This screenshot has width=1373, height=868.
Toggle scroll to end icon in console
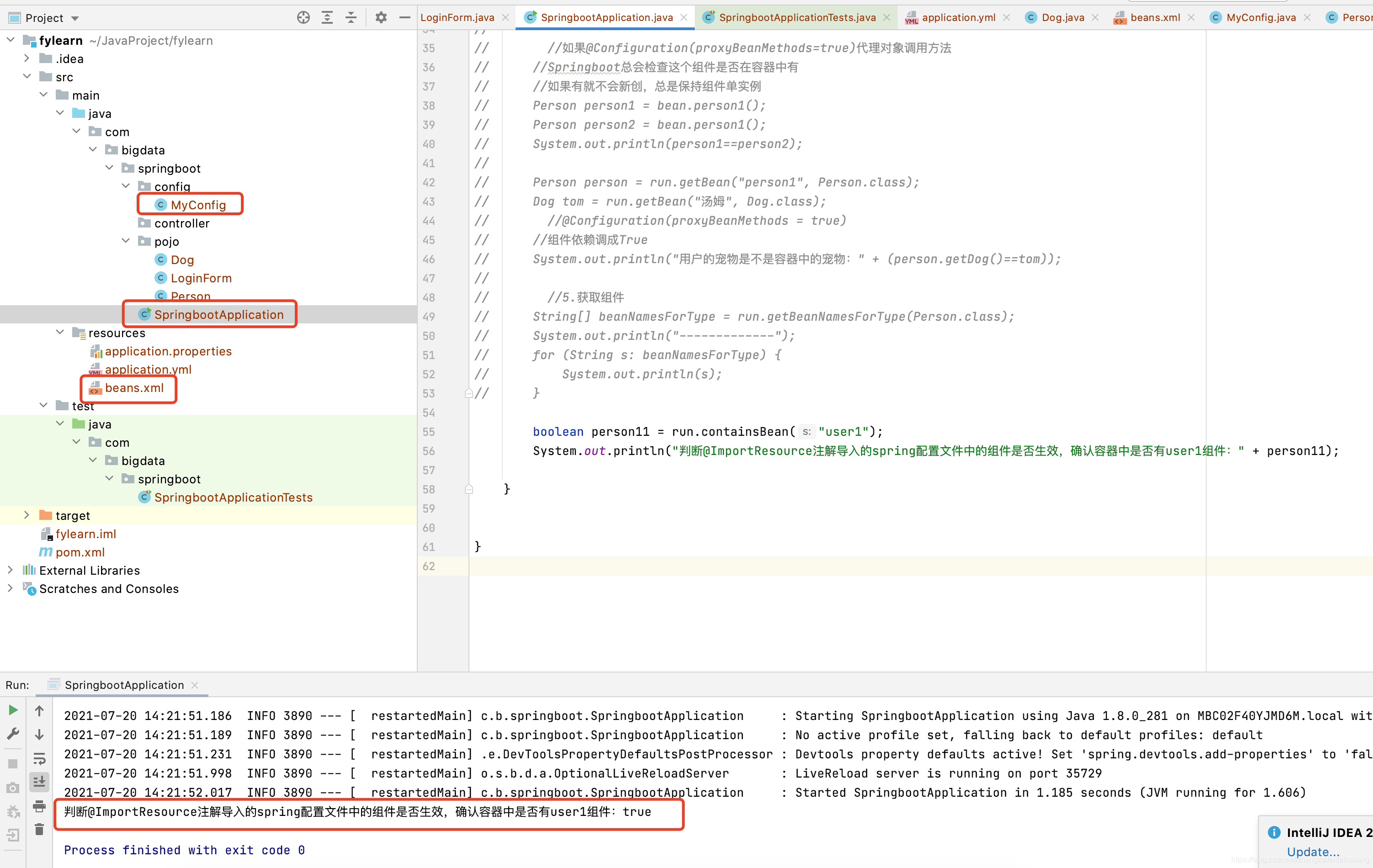[x=39, y=781]
